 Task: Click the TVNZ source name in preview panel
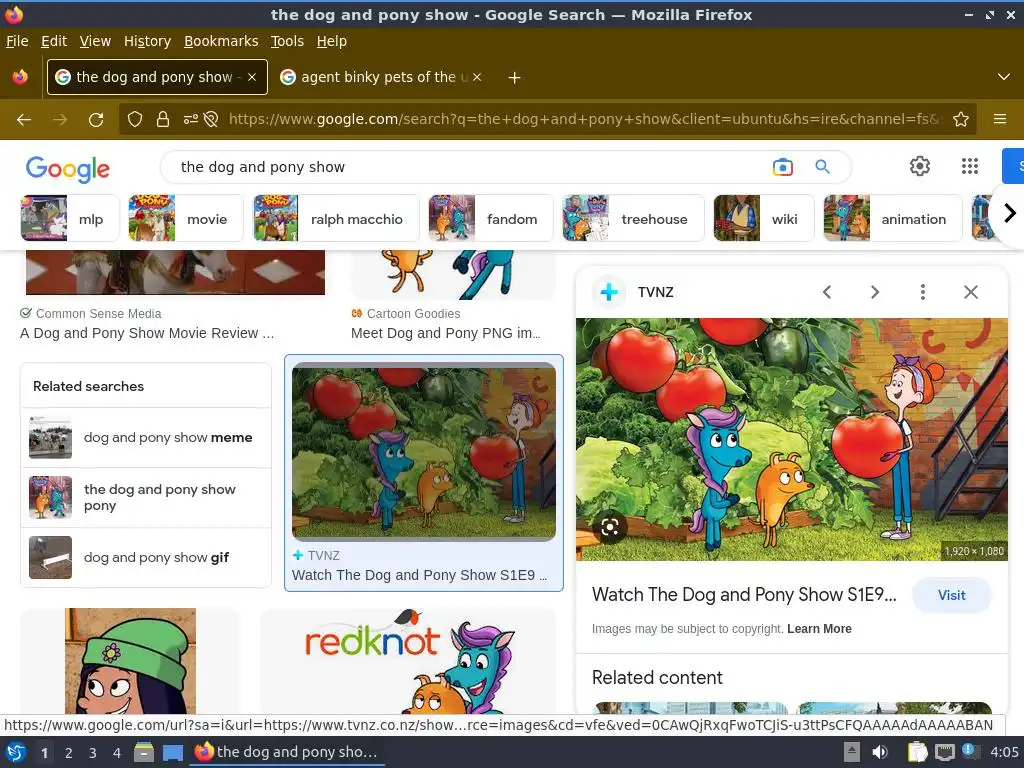click(x=655, y=292)
